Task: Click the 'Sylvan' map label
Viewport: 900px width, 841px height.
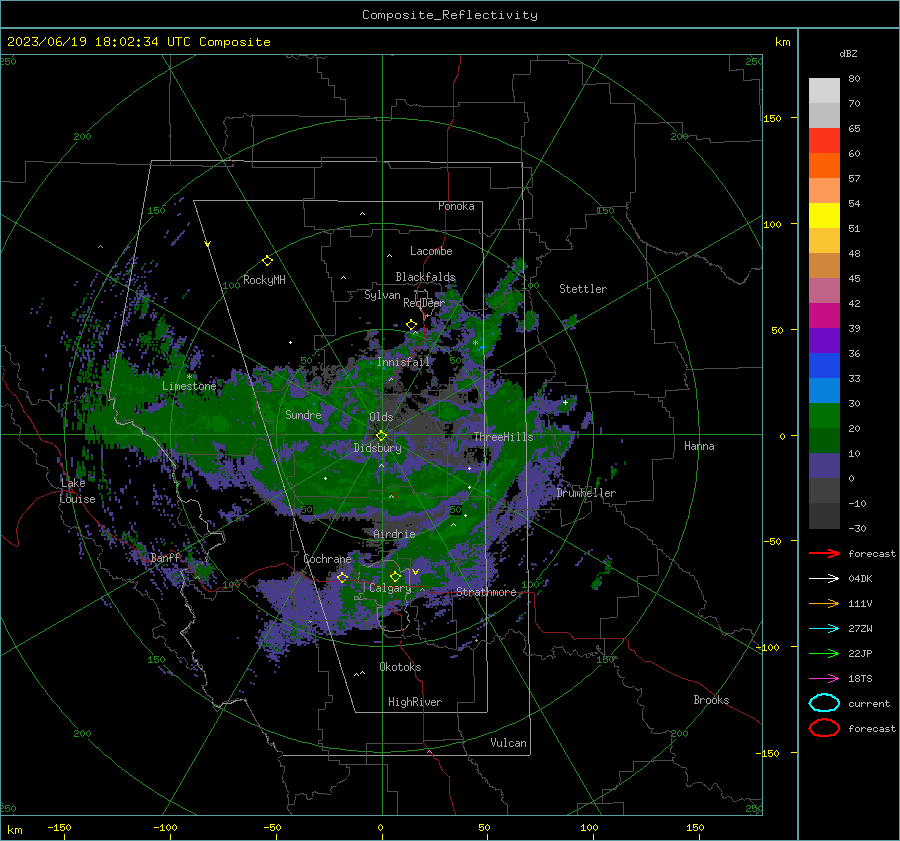Action: [382, 295]
